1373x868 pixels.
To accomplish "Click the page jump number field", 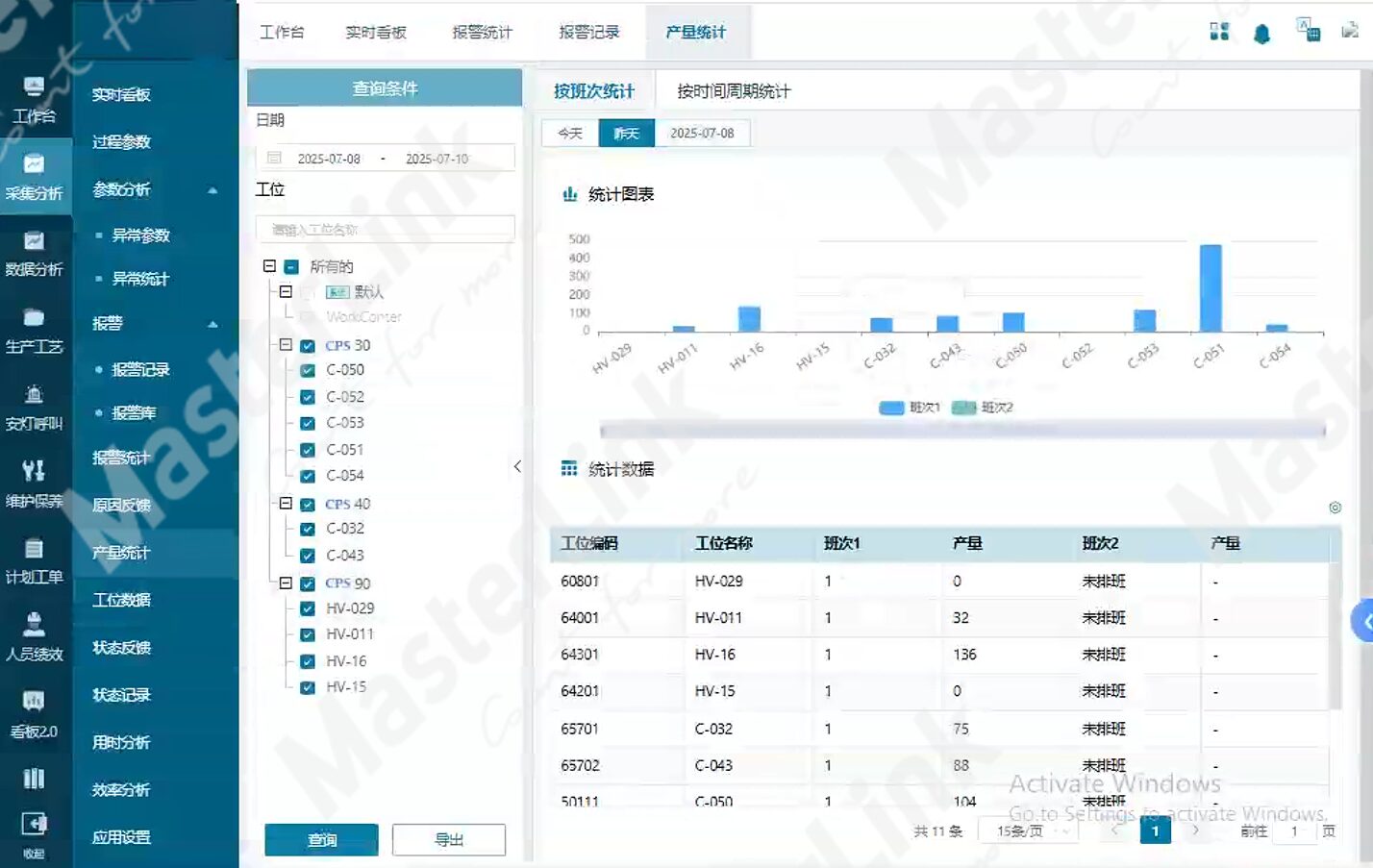I will (x=1294, y=831).
